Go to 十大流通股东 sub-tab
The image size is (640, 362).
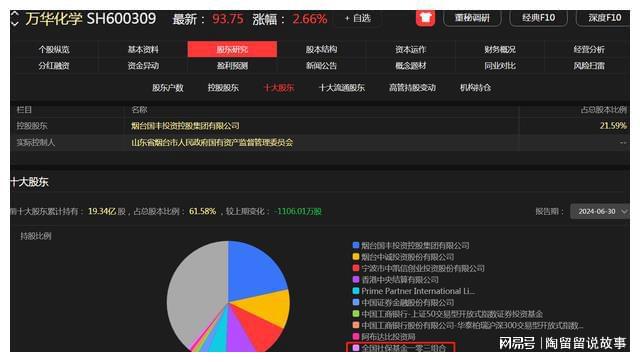(x=342, y=88)
